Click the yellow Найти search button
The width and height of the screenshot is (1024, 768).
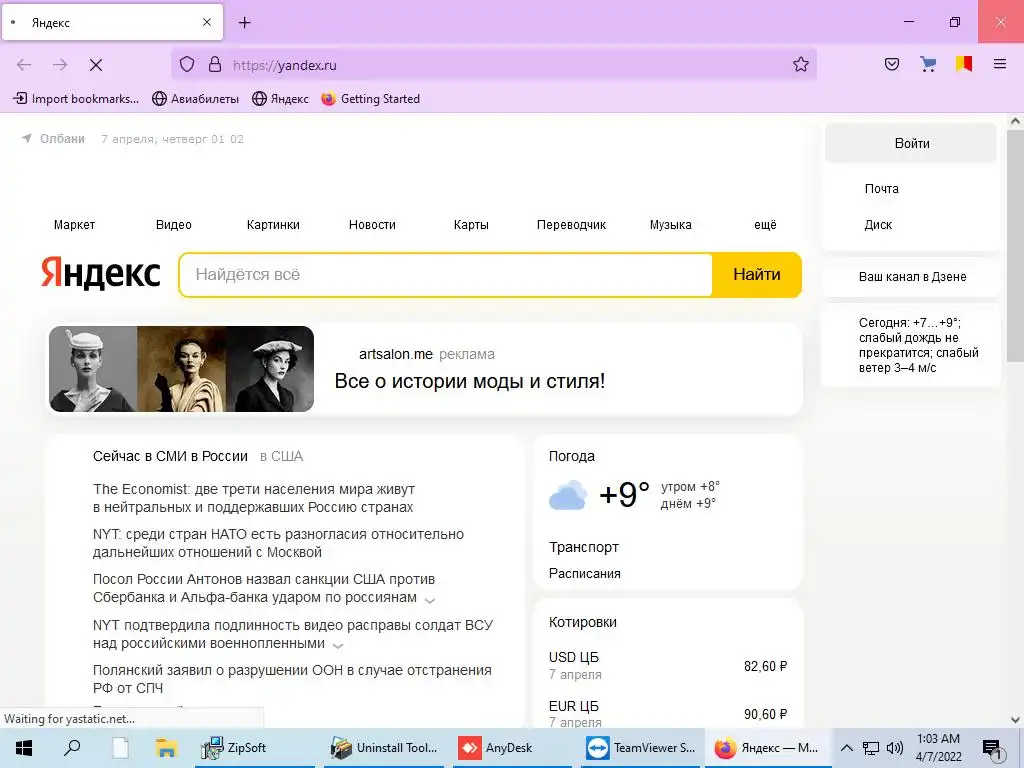point(756,275)
